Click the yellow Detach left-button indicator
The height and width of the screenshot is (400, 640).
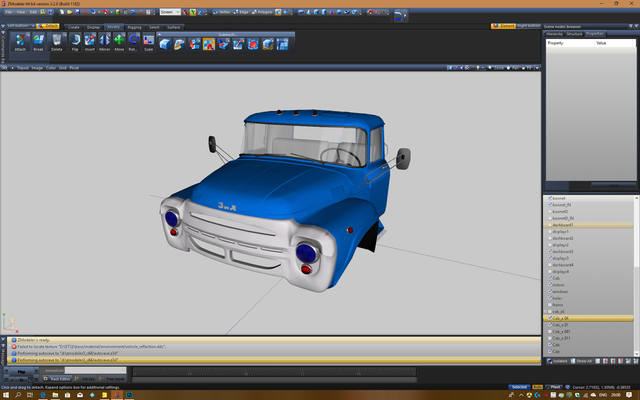pos(48,26)
